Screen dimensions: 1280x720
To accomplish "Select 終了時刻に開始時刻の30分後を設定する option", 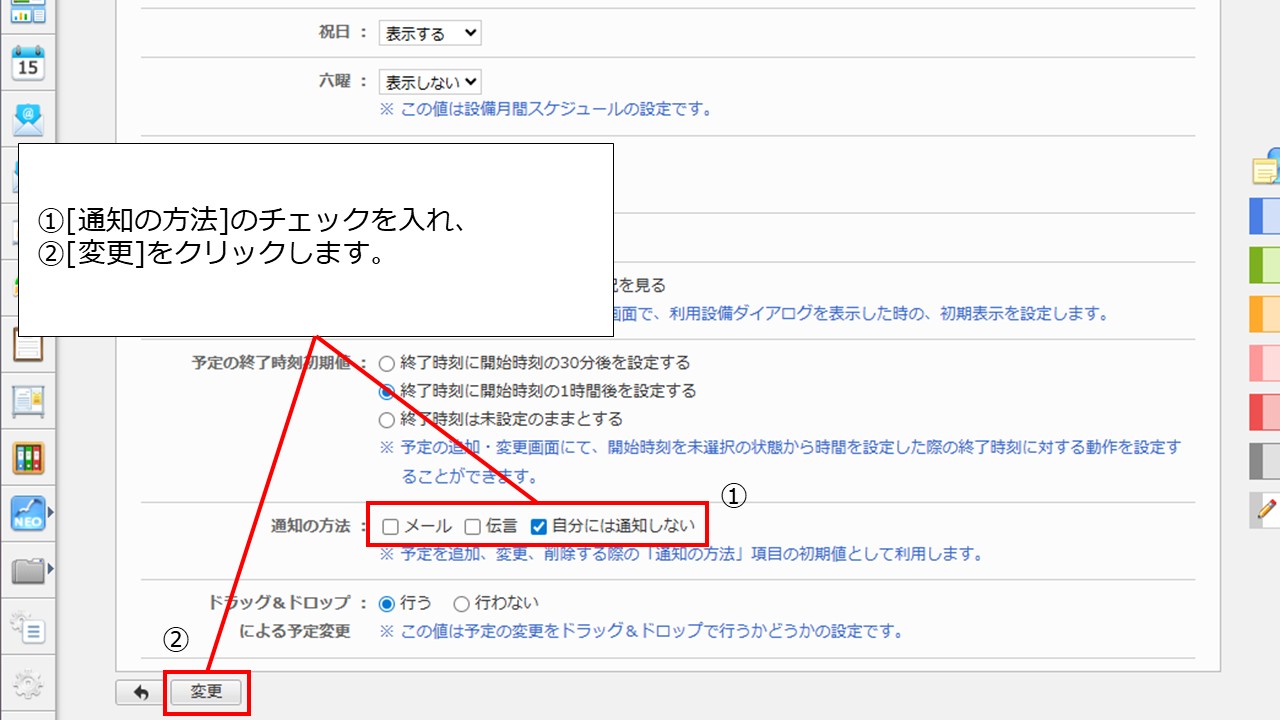I will click(387, 363).
